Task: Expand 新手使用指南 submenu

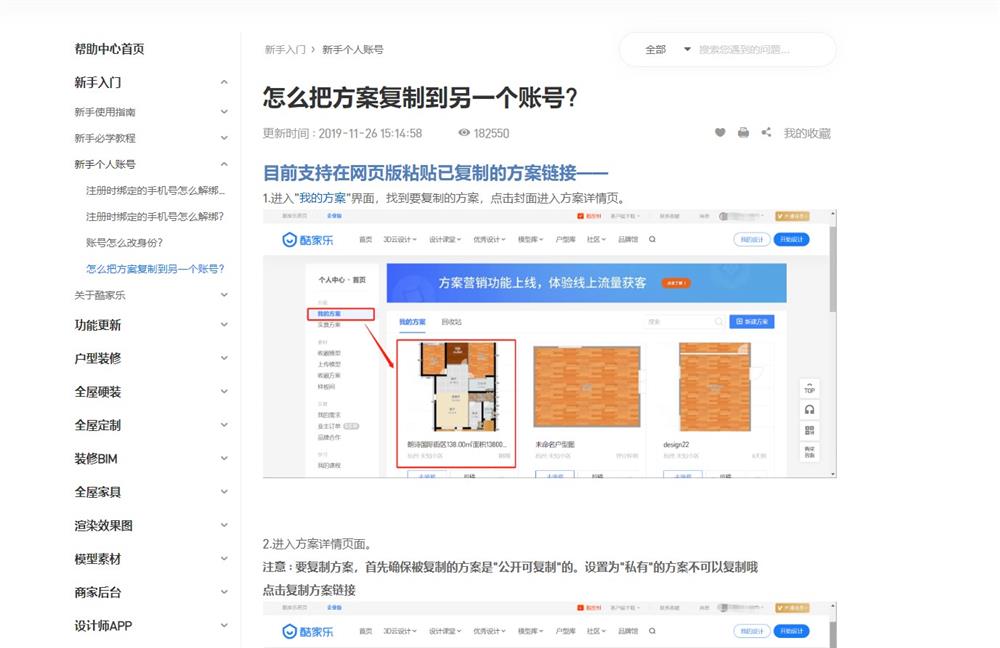Action: coord(224,112)
